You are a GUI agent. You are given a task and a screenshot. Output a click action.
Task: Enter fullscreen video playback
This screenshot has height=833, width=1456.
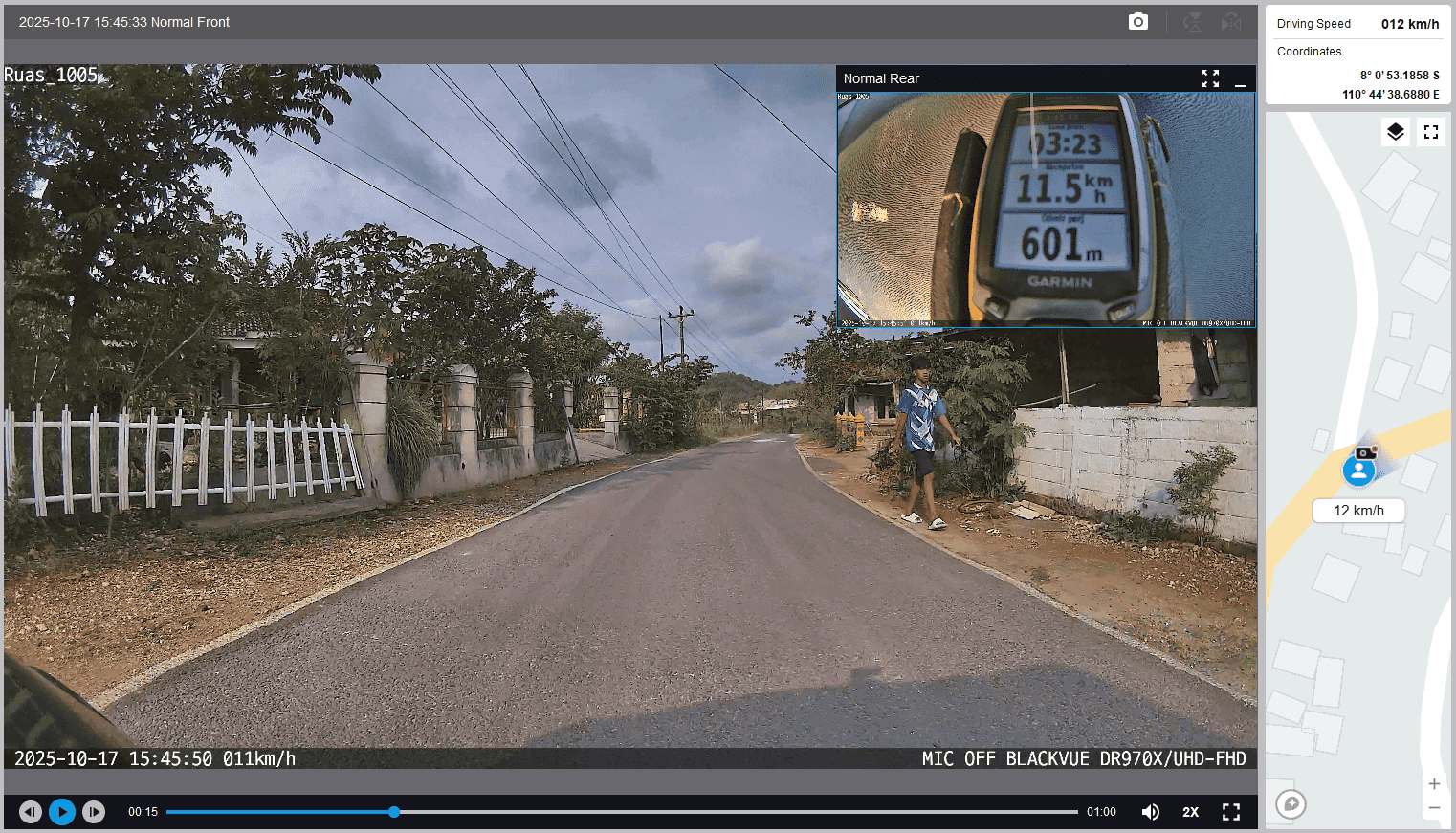click(1231, 812)
